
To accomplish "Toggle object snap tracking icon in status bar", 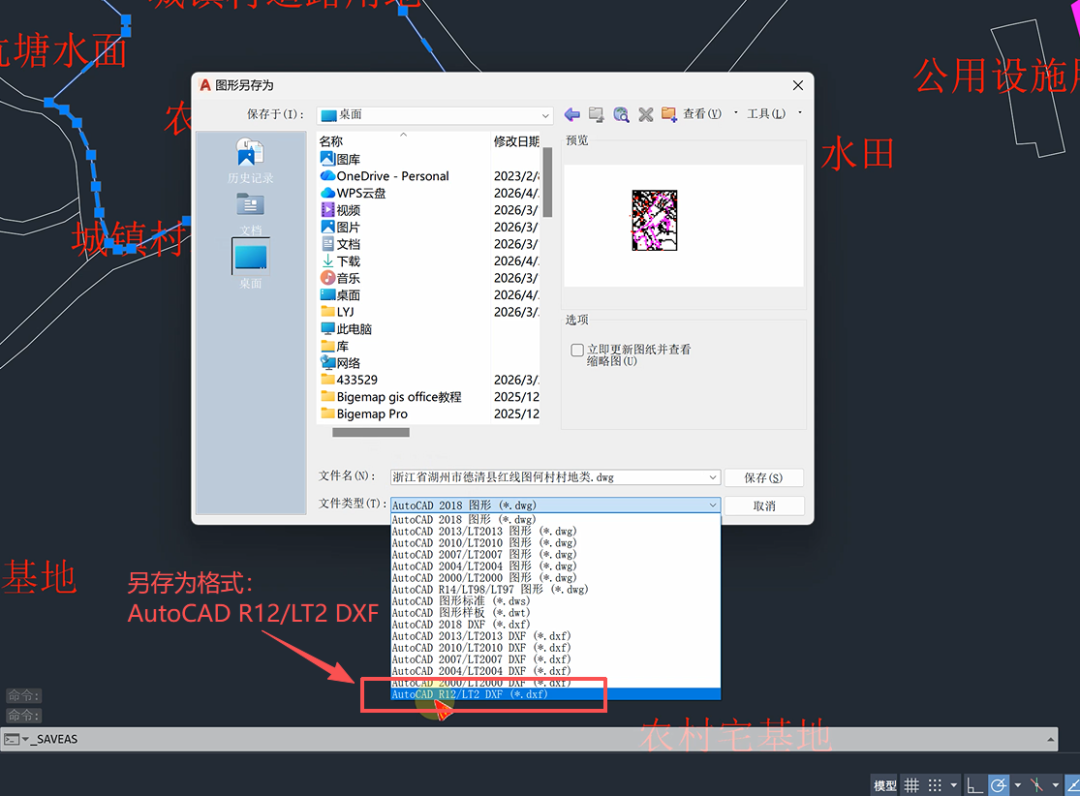I will pos(1037,785).
